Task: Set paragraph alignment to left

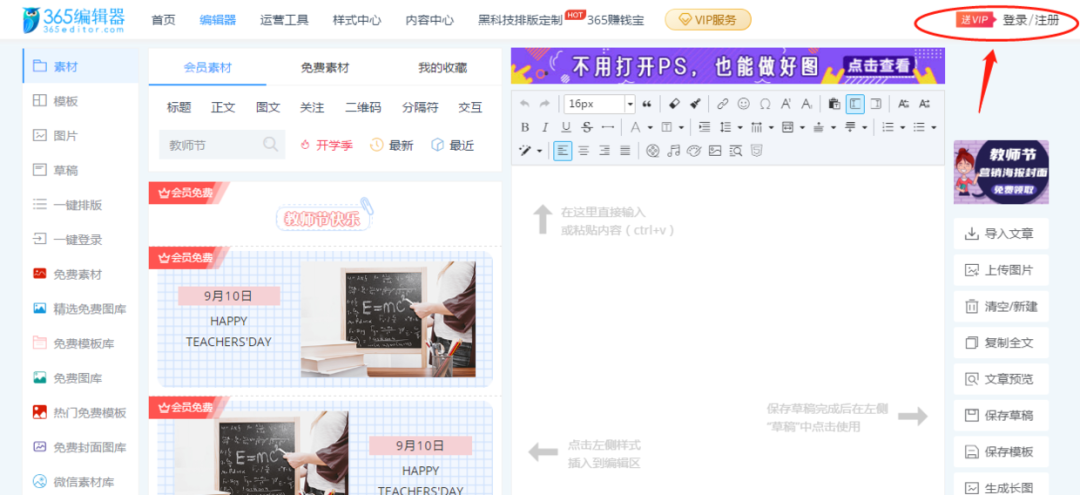Action: click(563, 150)
